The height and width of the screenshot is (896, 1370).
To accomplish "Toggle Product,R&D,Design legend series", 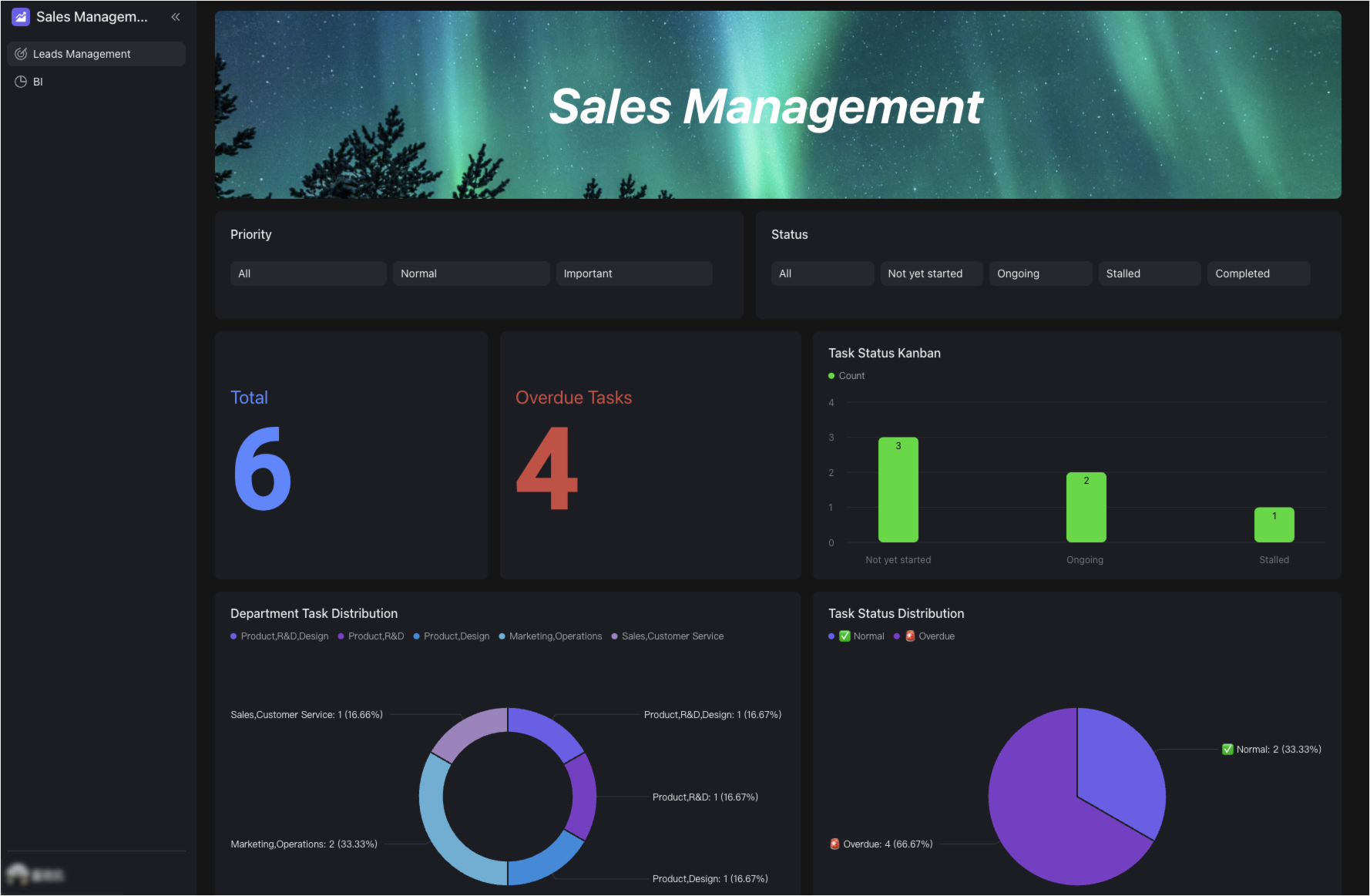I will [280, 636].
